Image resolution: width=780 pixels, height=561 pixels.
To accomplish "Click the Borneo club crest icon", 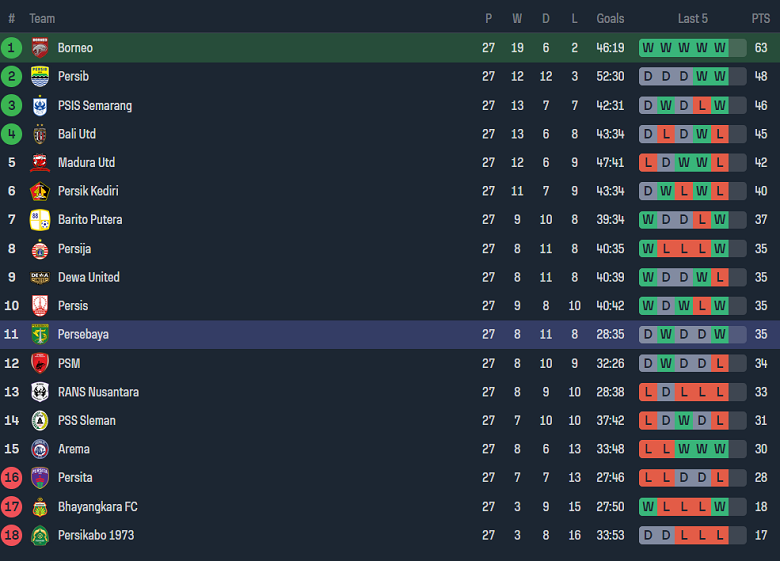I will [x=40, y=48].
